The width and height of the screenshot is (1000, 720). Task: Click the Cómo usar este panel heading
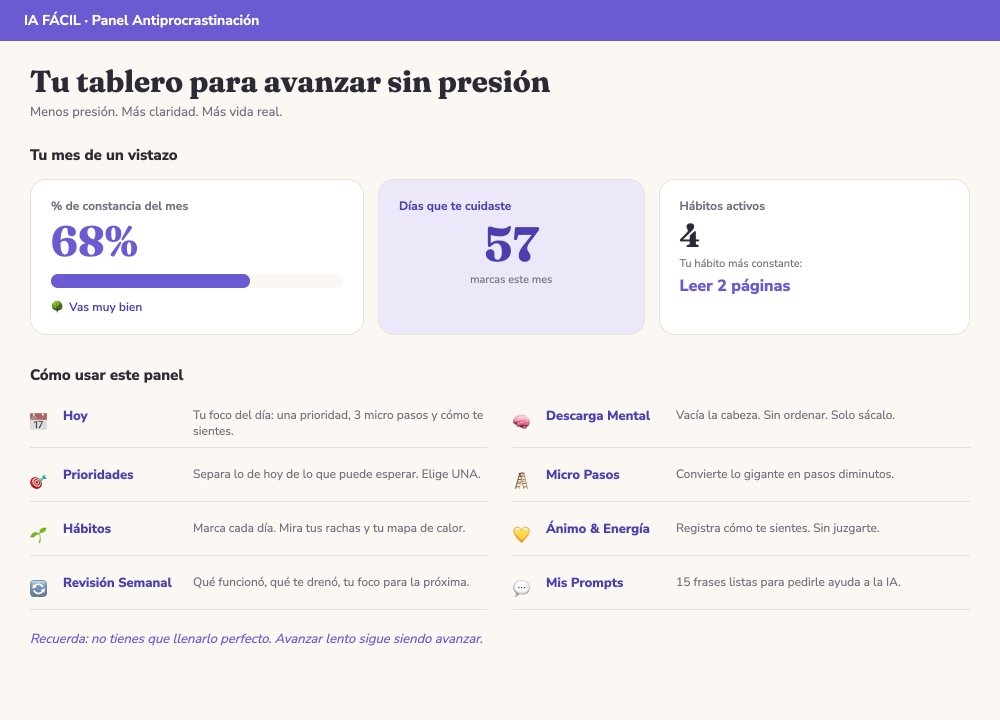[x=107, y=375]
